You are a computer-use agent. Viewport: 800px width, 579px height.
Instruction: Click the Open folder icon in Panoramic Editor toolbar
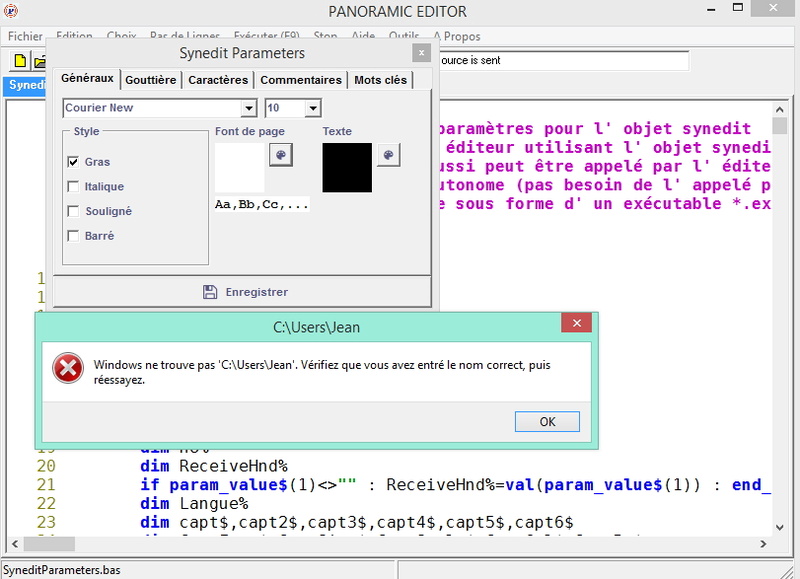pos(39,61)
